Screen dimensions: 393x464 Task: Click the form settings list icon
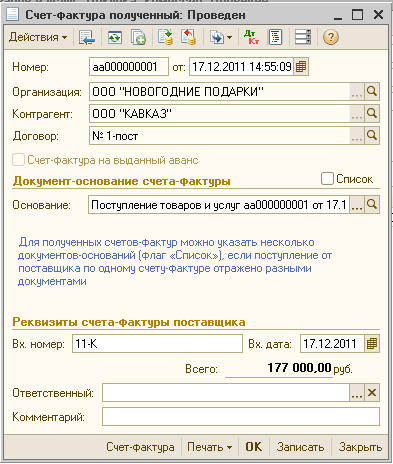pos(303,37)
